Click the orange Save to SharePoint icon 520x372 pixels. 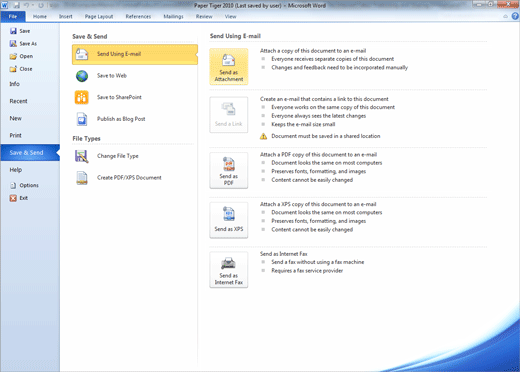(82, 98)
